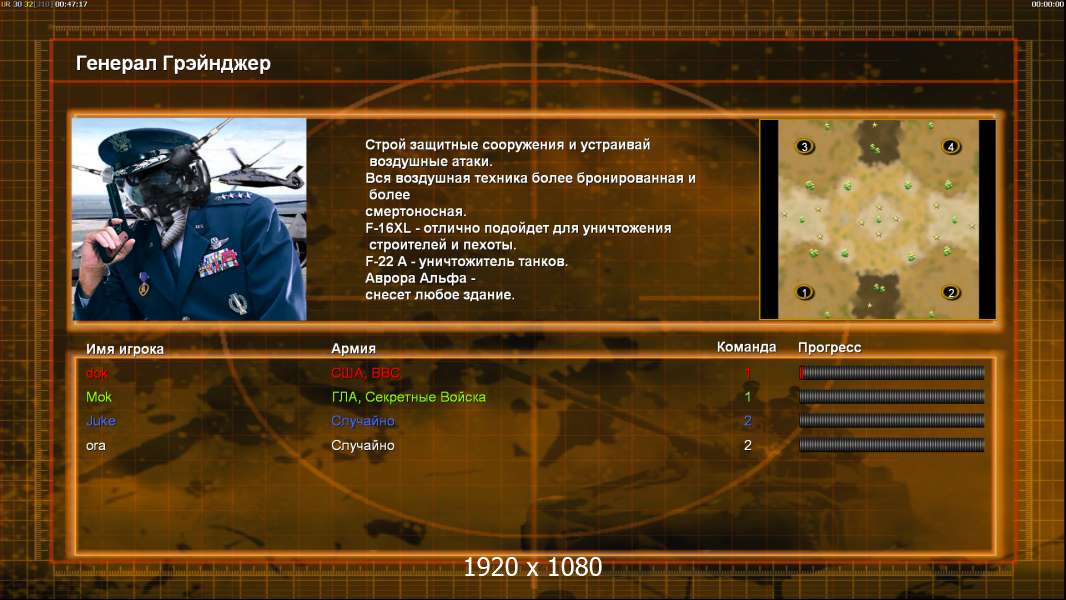The height and width of the screenshot is (600, 1066).
Task: Click player name 'ora'
Action: pyautogui.click(x=96, y=446)
